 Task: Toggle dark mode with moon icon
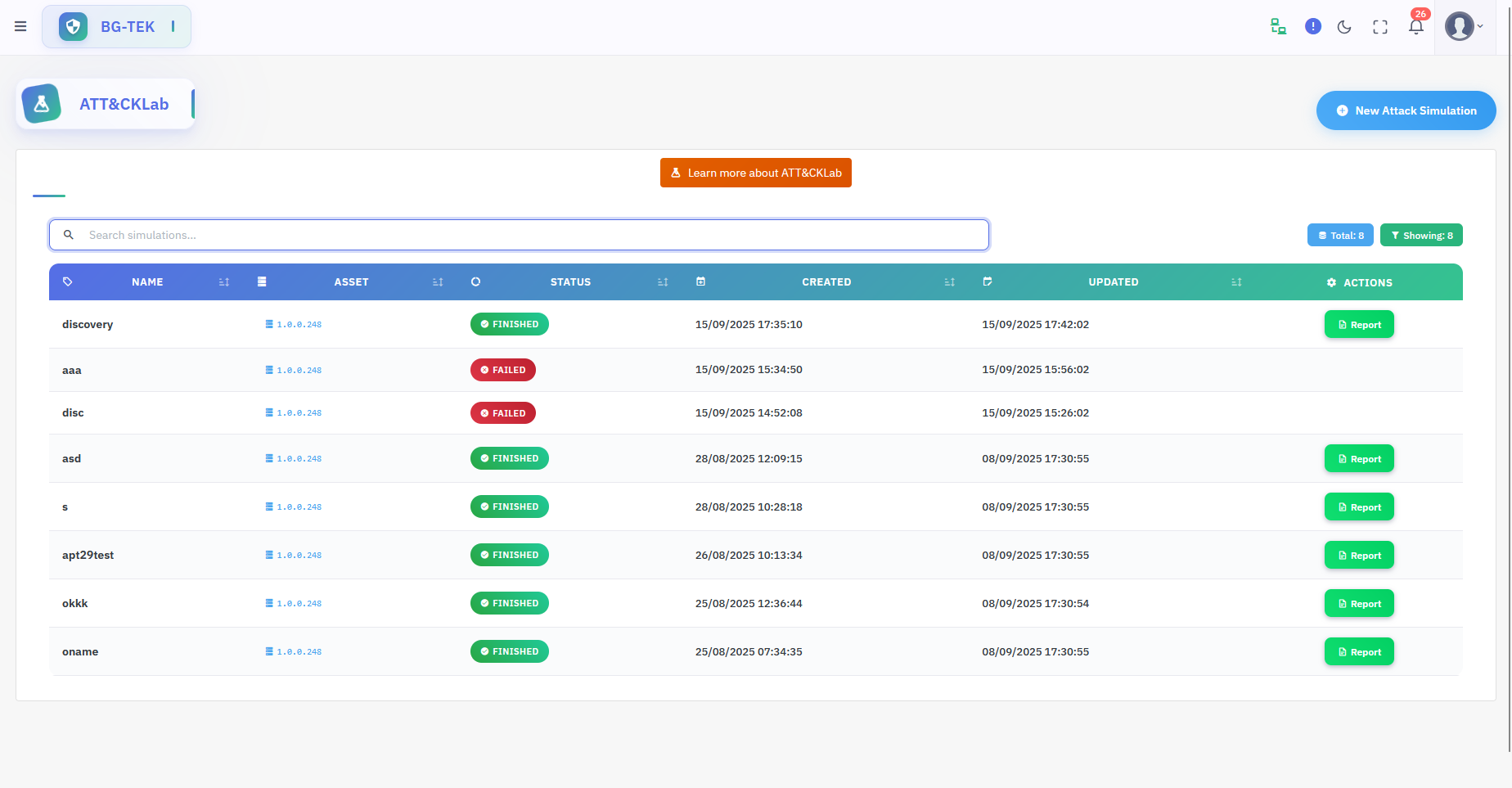click(x=1344, y=27)
